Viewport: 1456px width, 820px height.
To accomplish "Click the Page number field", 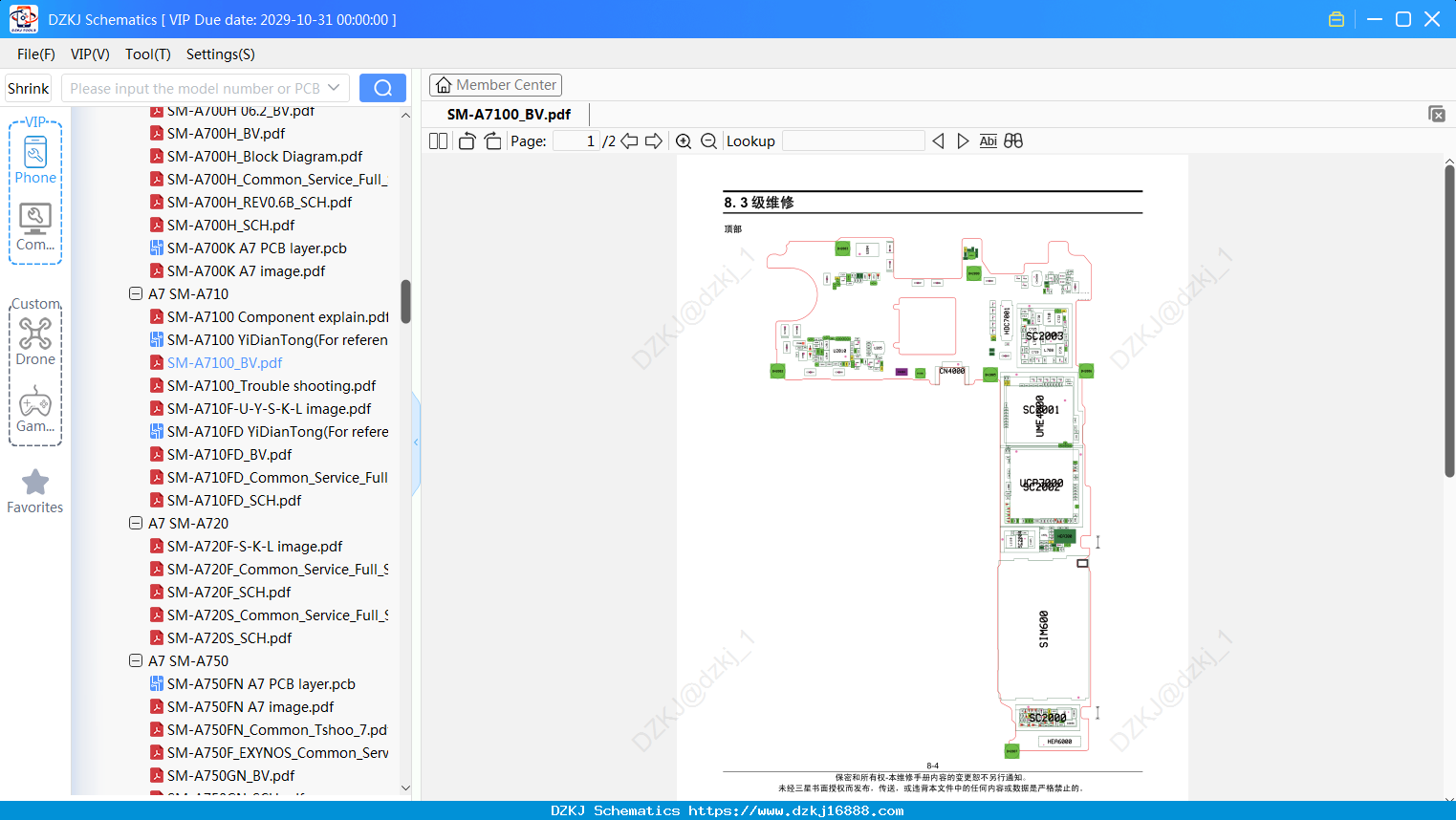I will (576, 141).
